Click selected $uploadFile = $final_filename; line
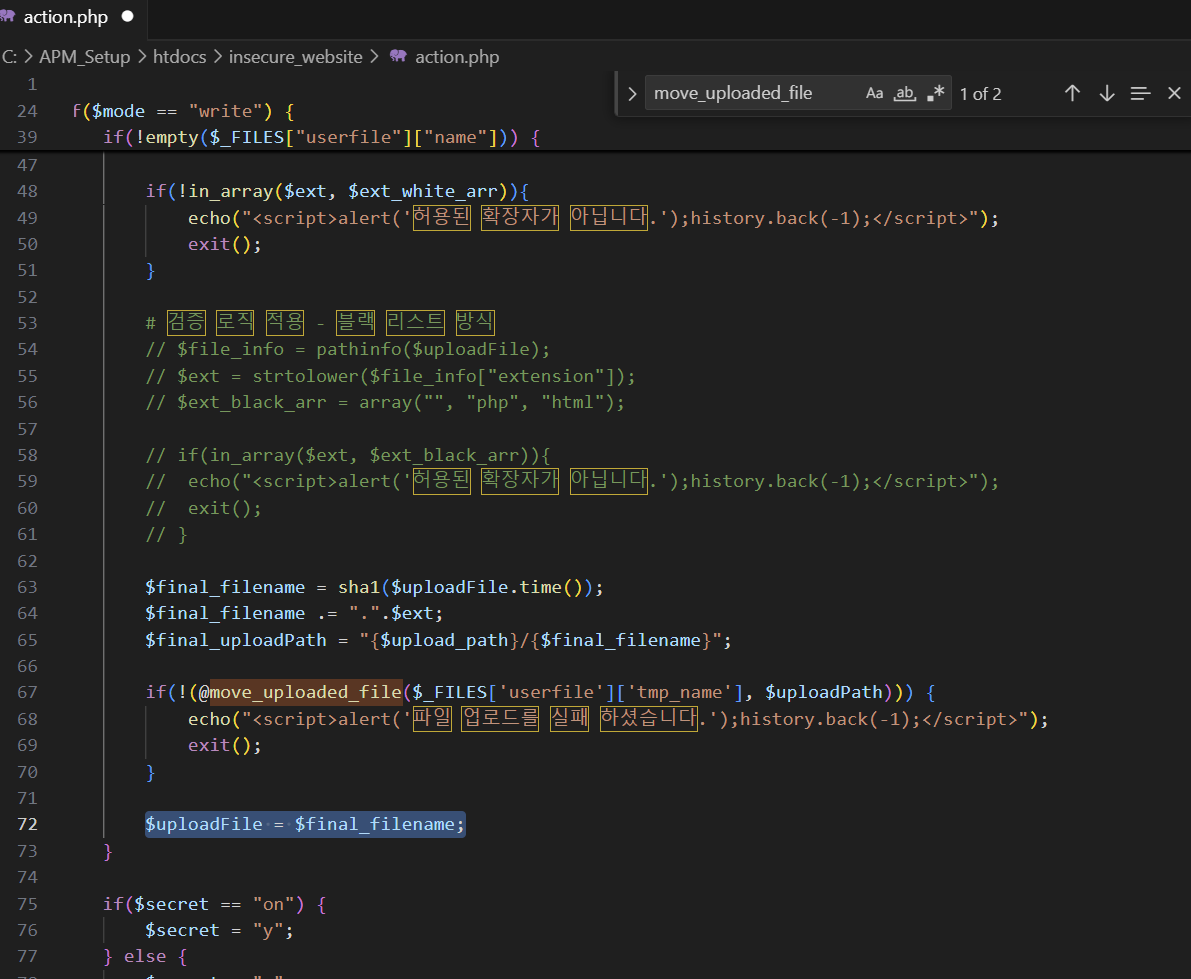This screenshot has height=979, width=1191. coord(305,824)
